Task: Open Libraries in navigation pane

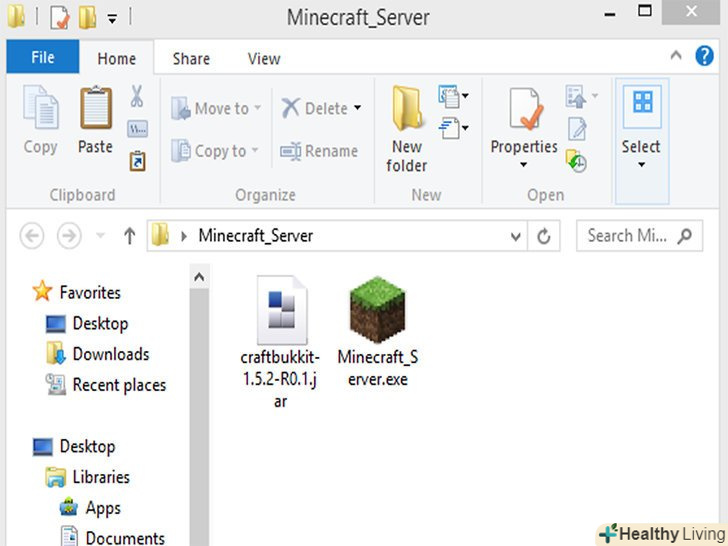Action: point(88,477)
